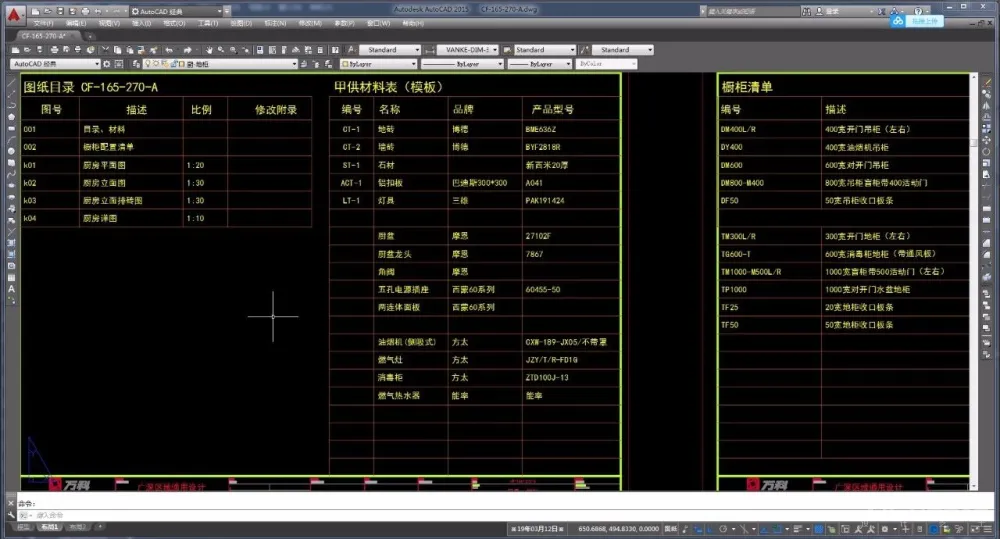Click the Copy icon in standard toolbar

pos(117,50)
